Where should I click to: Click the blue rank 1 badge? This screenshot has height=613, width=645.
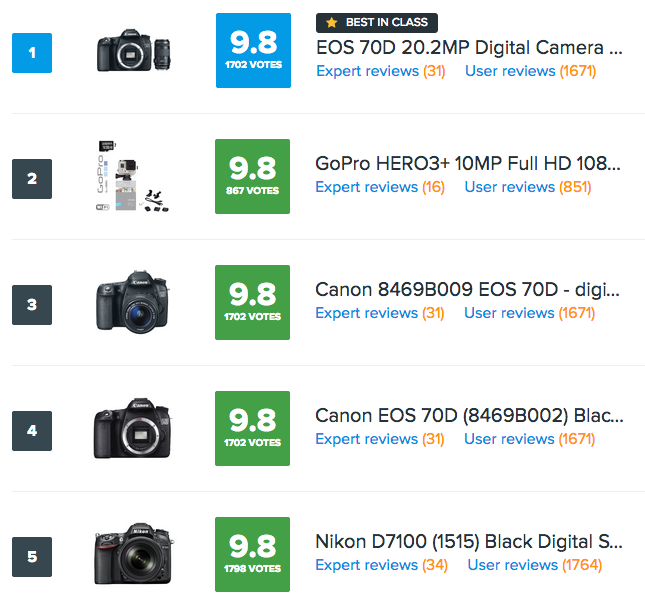coord(31,53)
